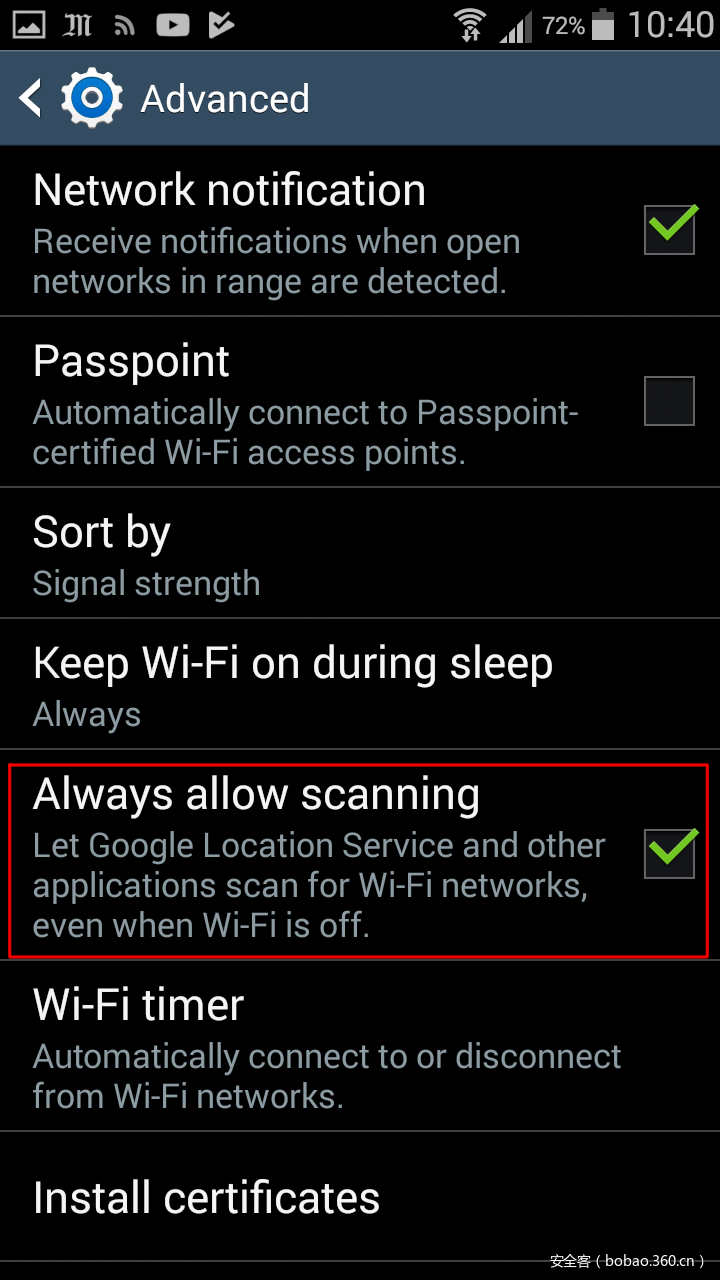Open Keep Wi-Fi on during sleep setting
Screen dimensions: 720x1280
tap(360, 685)
